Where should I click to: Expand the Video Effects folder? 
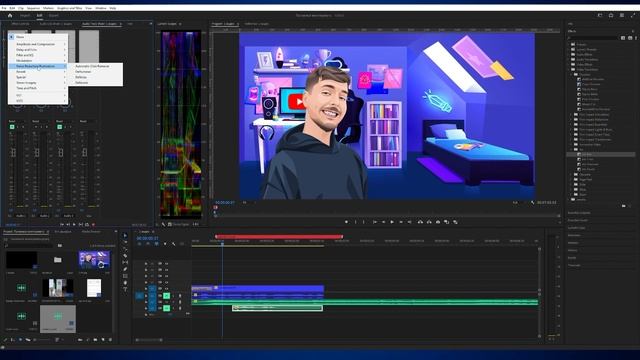click(x=569, y=64)
